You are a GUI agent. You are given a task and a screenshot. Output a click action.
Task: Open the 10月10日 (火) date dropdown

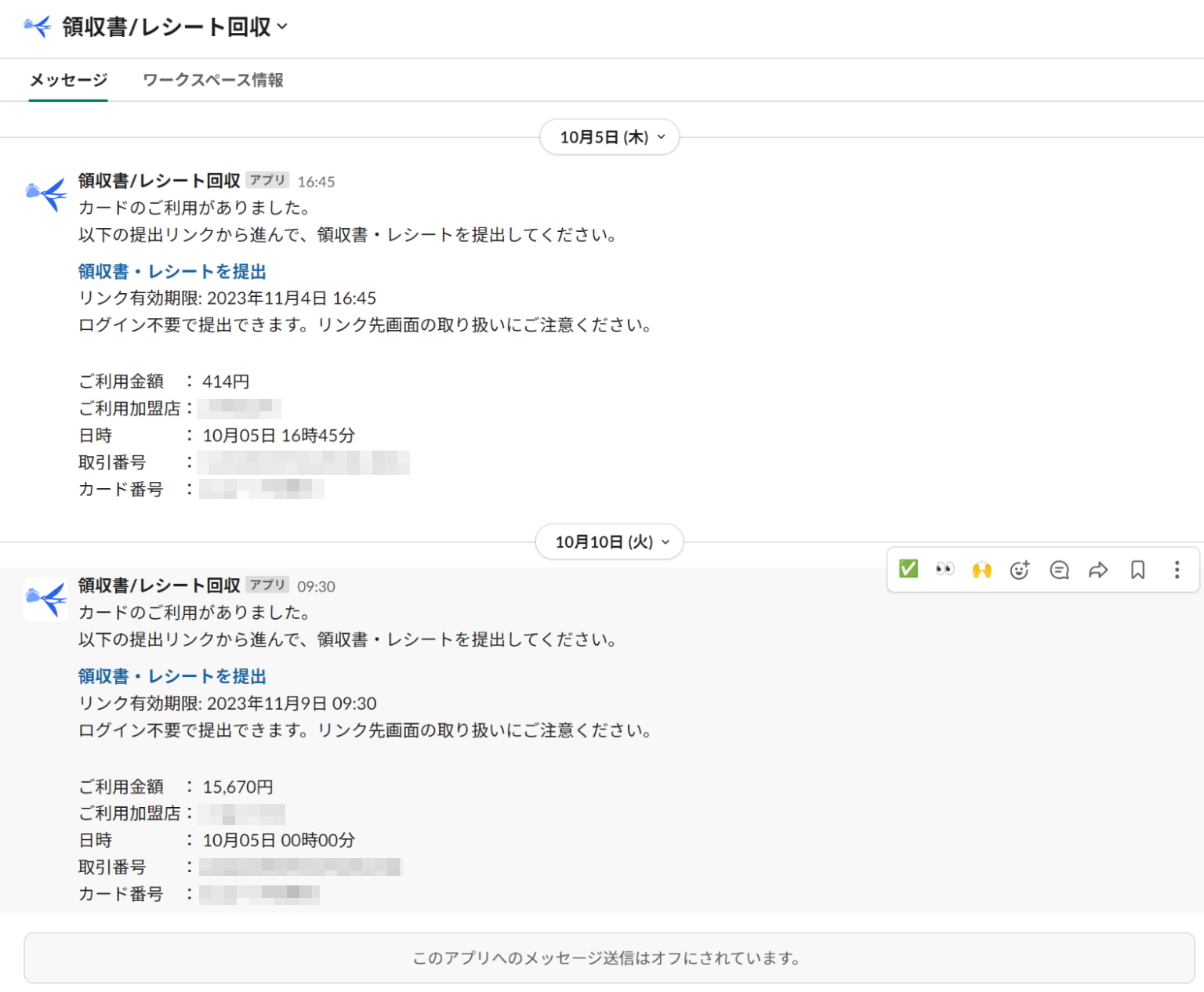(x=610, y=542)
